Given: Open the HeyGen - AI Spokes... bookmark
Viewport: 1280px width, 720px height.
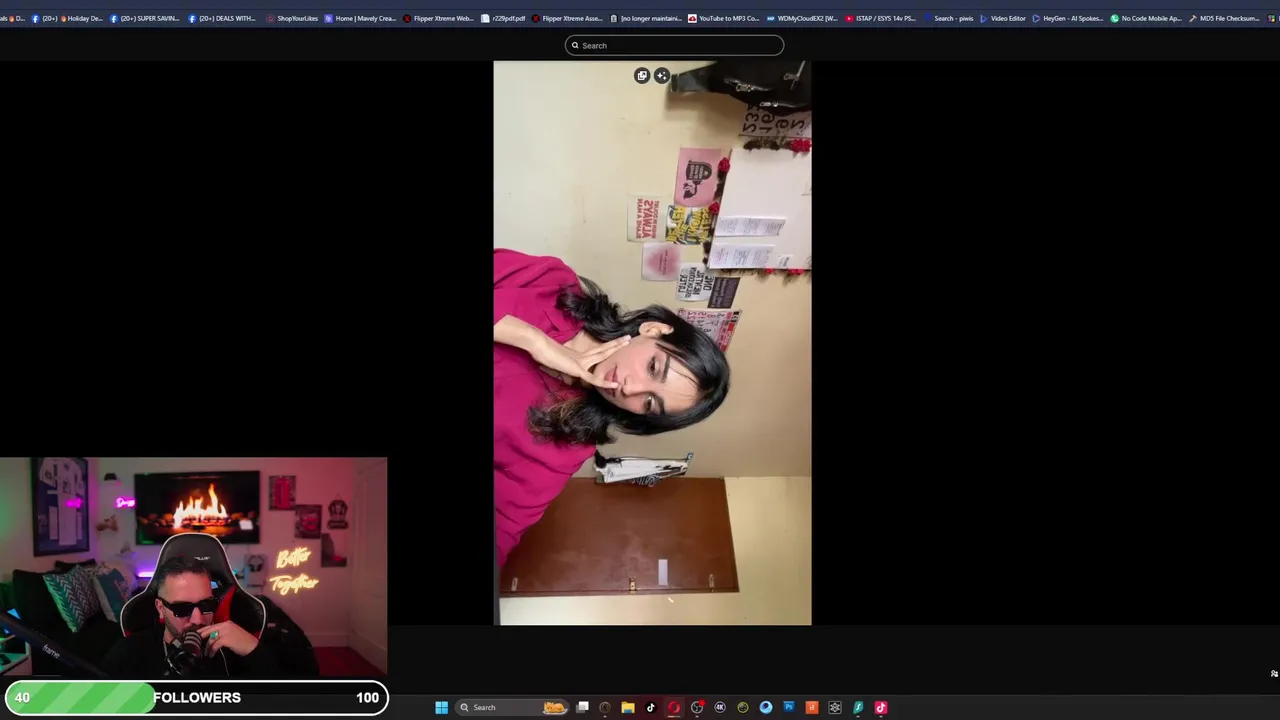Looking at the screenshot, I should pos(1068,18).
